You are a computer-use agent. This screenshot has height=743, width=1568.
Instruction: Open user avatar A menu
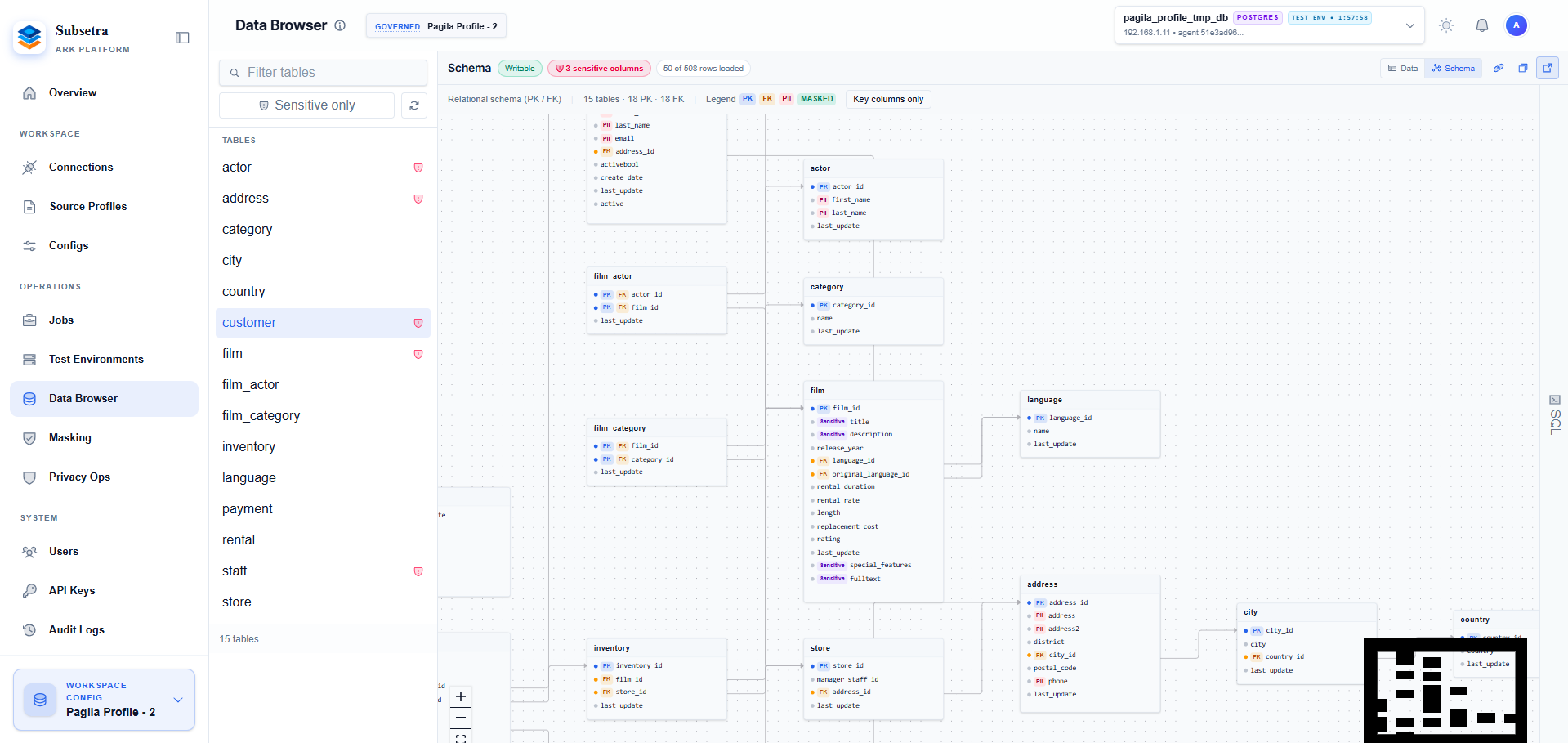(x=1517, y=25)
